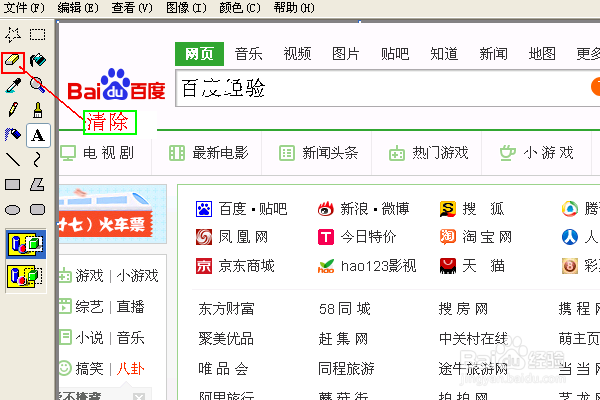Click 综艺 in the left sidebar
Image resolution: width=600 pixels, height=400 pixels.
coord(90,307)
